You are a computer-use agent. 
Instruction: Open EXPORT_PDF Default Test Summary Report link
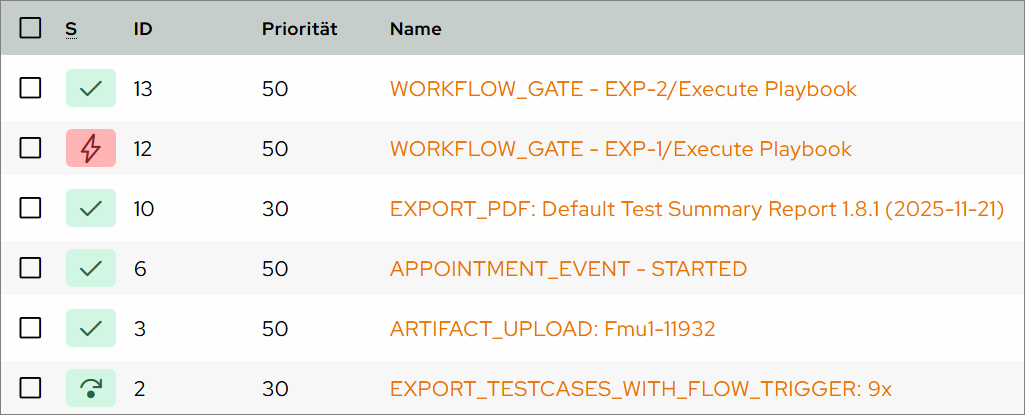point(696,209)
